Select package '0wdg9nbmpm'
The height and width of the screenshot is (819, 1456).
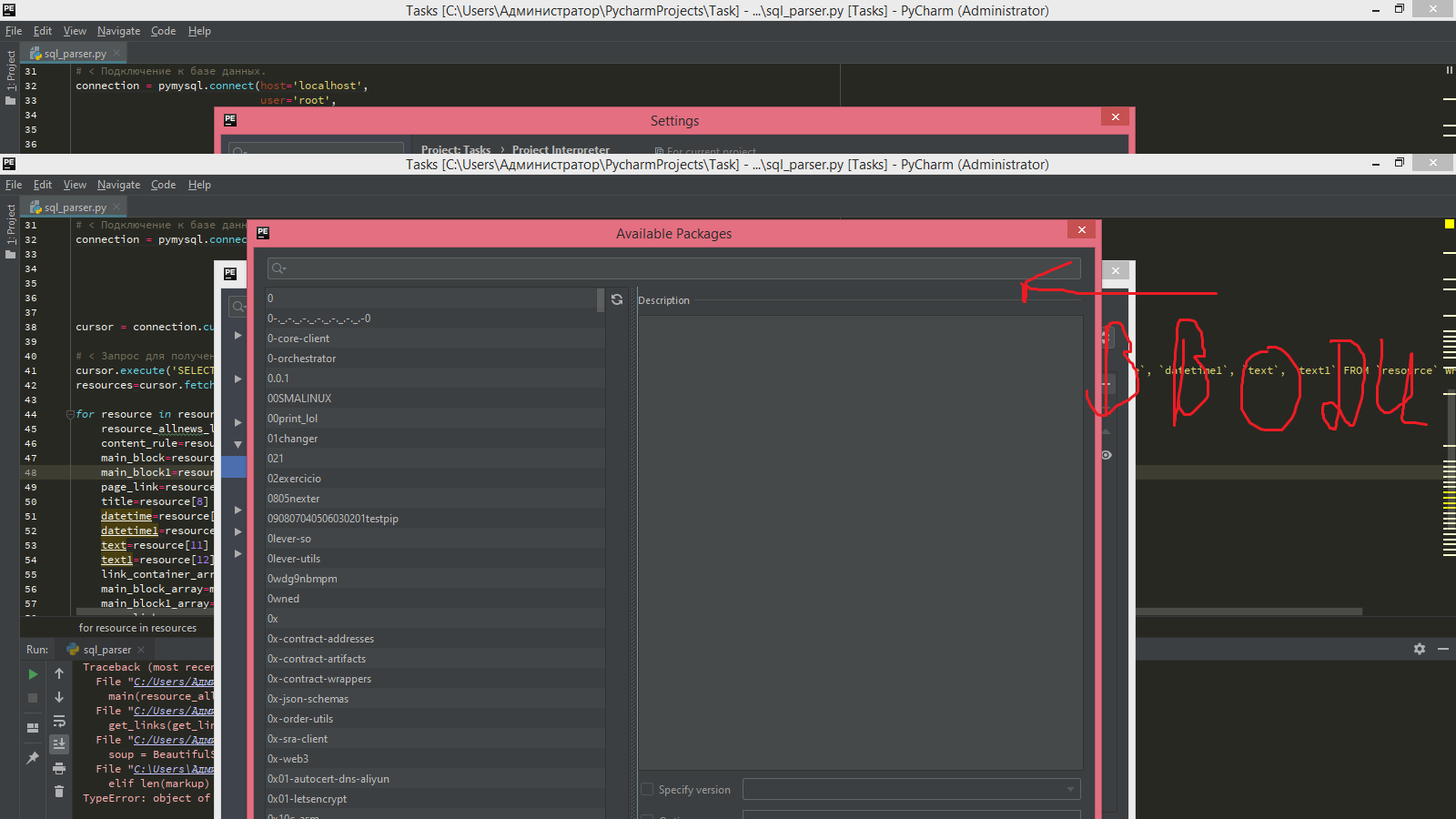(x=435, y=579)
